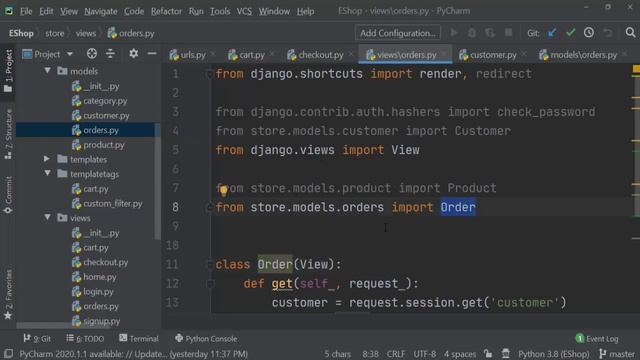Expand the templates folder
Screen dimensions: 640x360
pyautogui.click(x=47, y=159)
